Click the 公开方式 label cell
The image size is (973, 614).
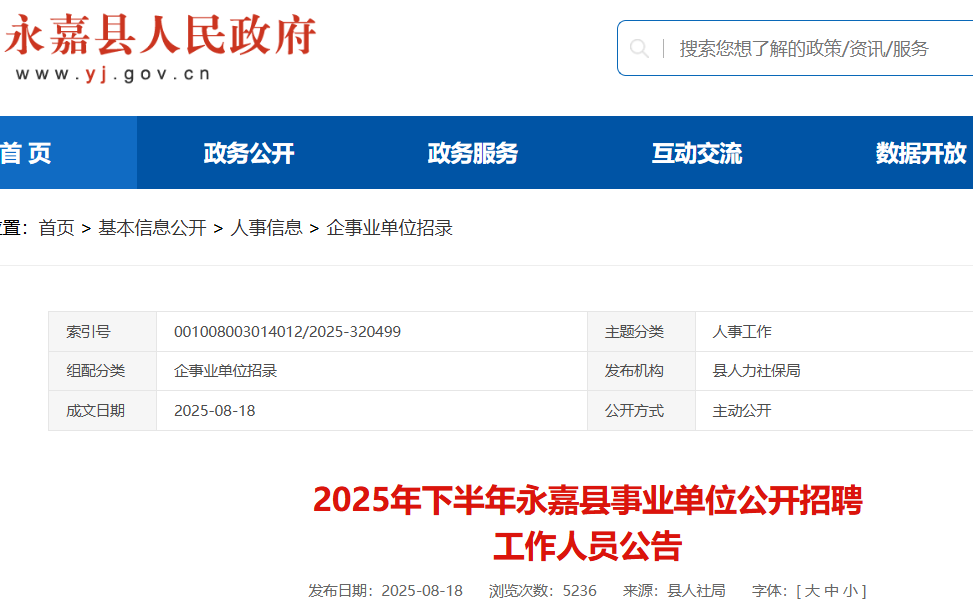[x=642, y=410]
